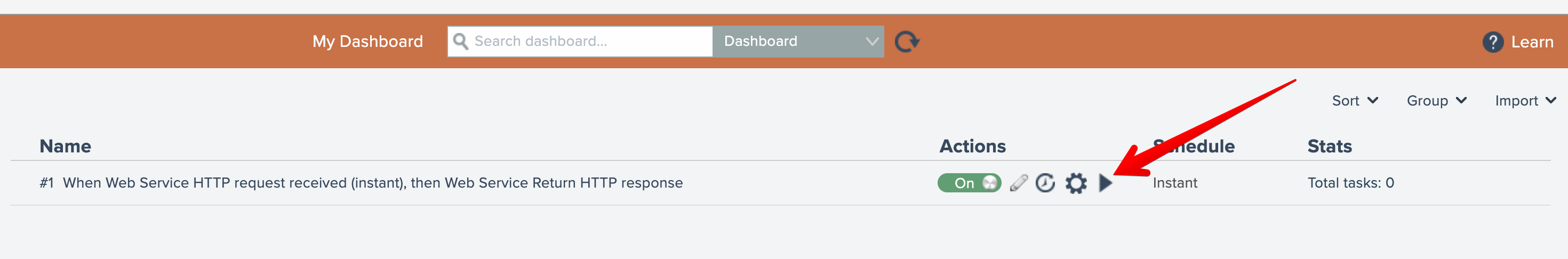The height and width of the screenshot is (259, 1568).
Task: Click the Total tasks: 0 stat
Action: tap(1350, 183)
